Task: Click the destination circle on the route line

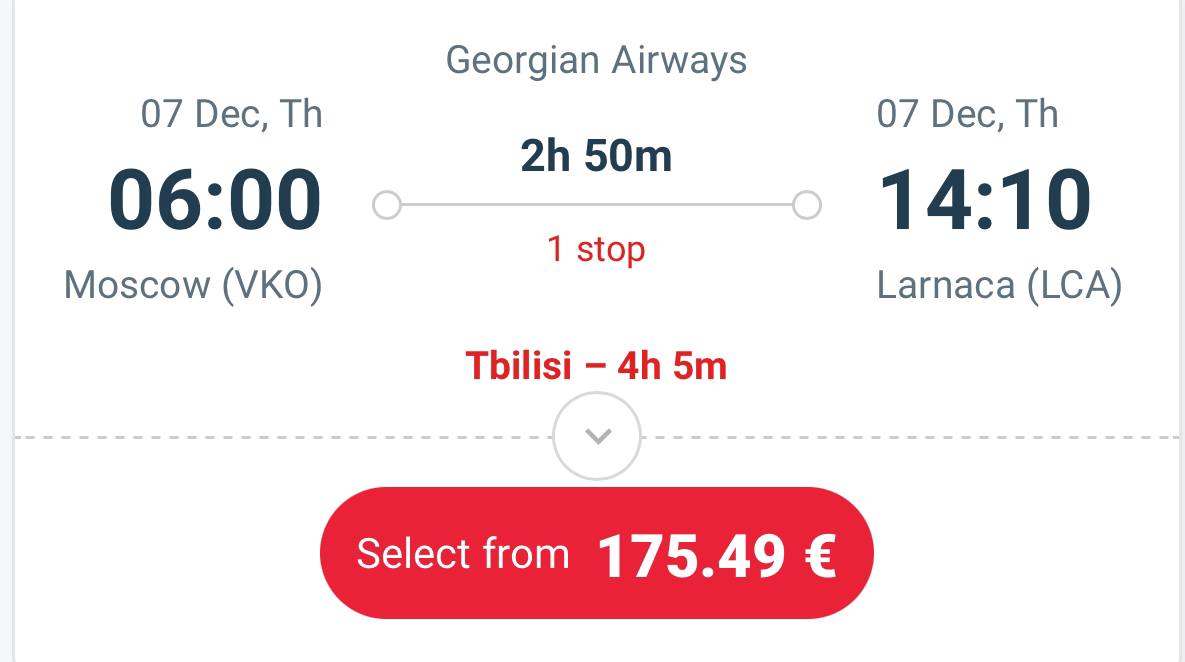Action: coord(807,206)
